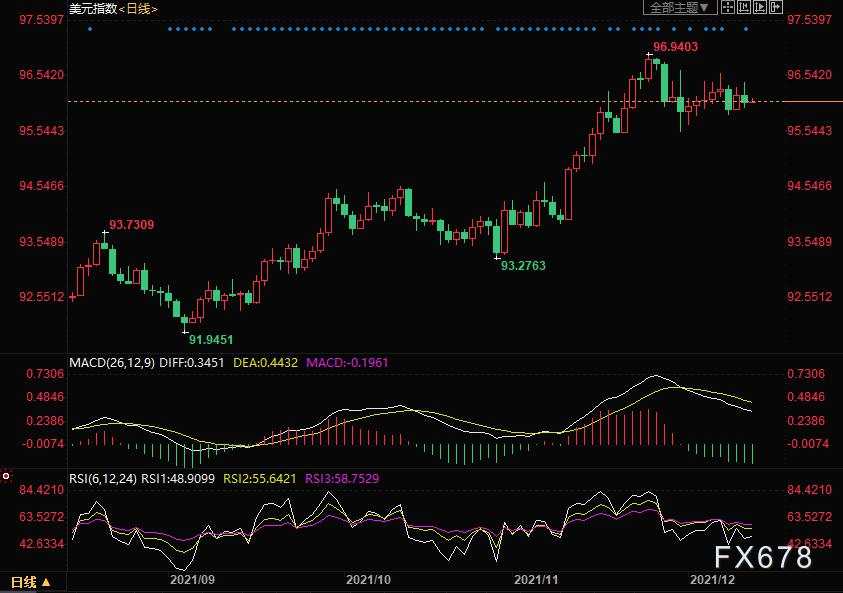The height and width of the screenshot is (593, 843).
Task: Open the 全部主题 dropdown
Action: (680, 7)
